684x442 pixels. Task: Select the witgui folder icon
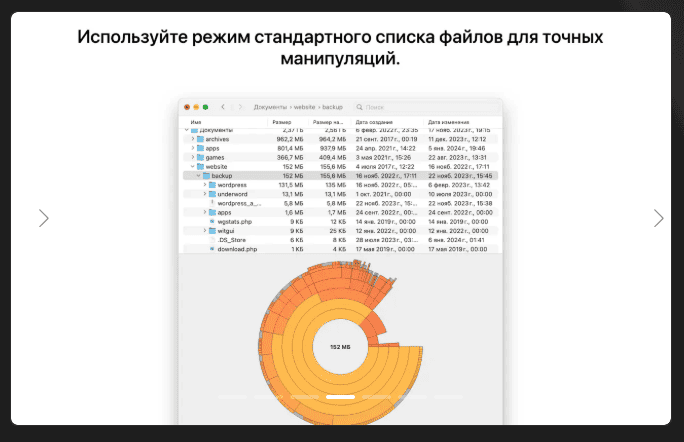click(x=212, y=231)
